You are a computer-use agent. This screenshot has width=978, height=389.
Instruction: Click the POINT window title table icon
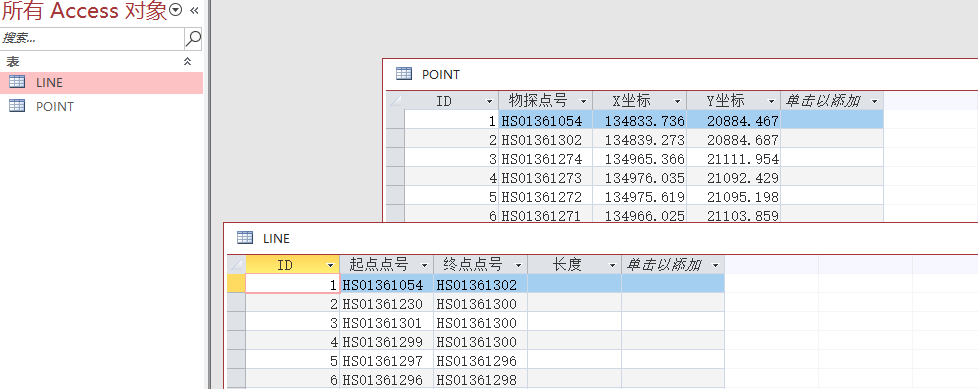[404, 74]
